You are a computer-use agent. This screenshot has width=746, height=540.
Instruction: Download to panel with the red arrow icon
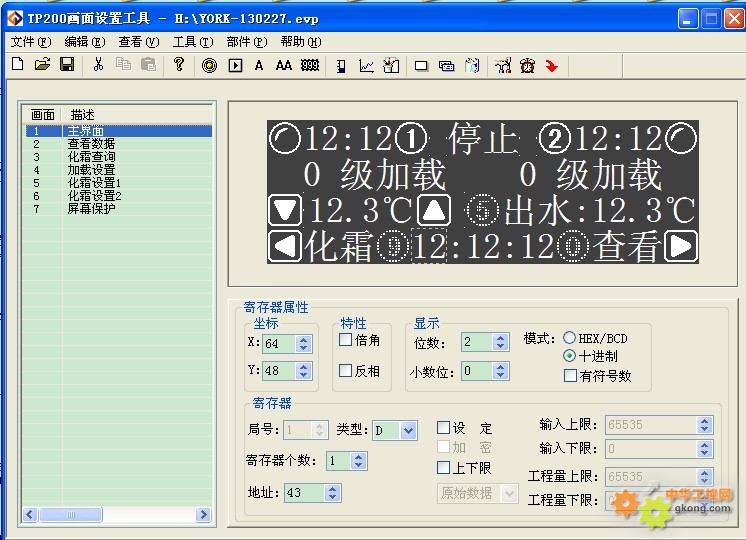[551, 66]
